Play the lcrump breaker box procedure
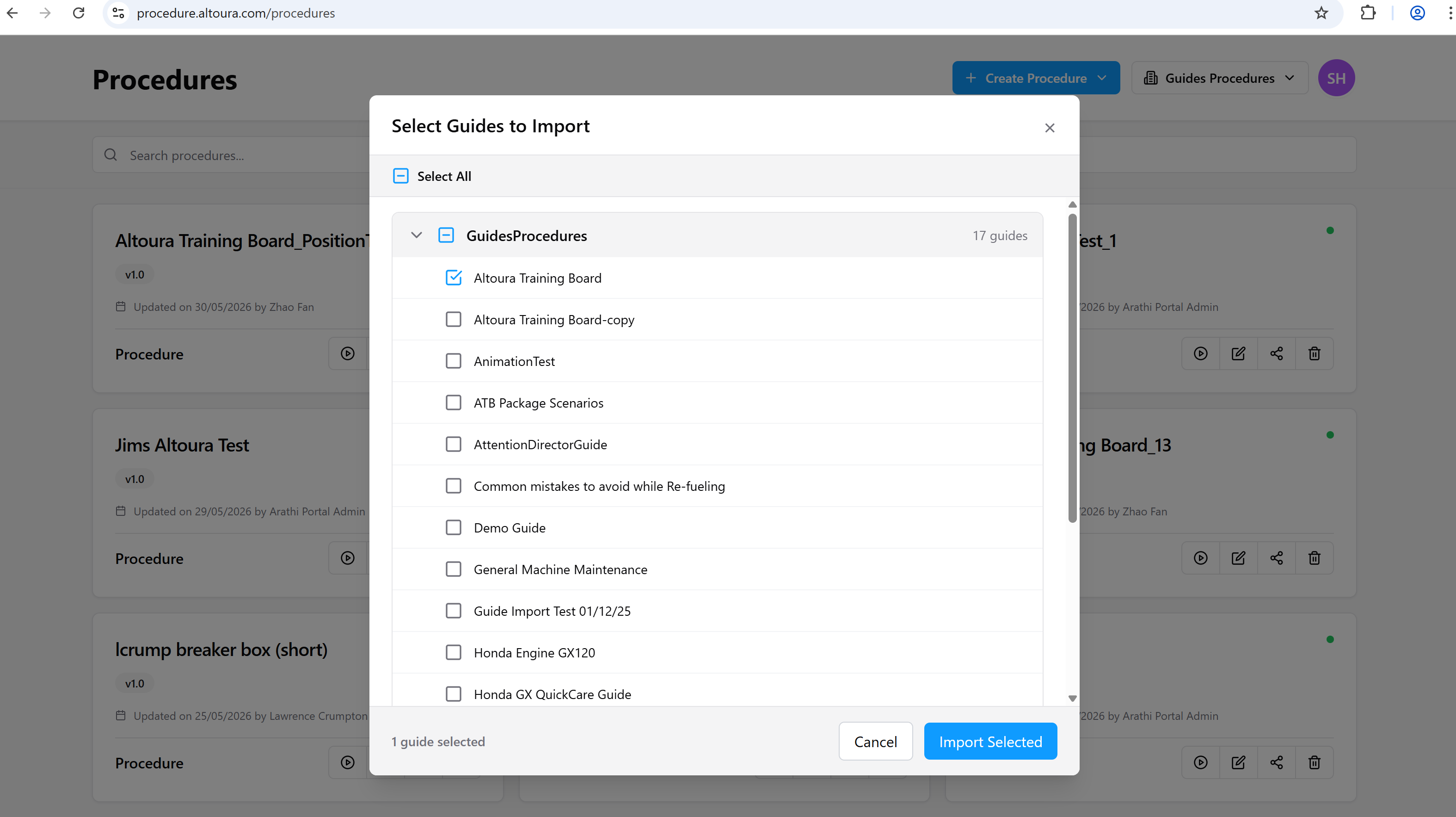The height and width of the screenshot is (817, 1456). pyautogui.click(x=348, y=763)
